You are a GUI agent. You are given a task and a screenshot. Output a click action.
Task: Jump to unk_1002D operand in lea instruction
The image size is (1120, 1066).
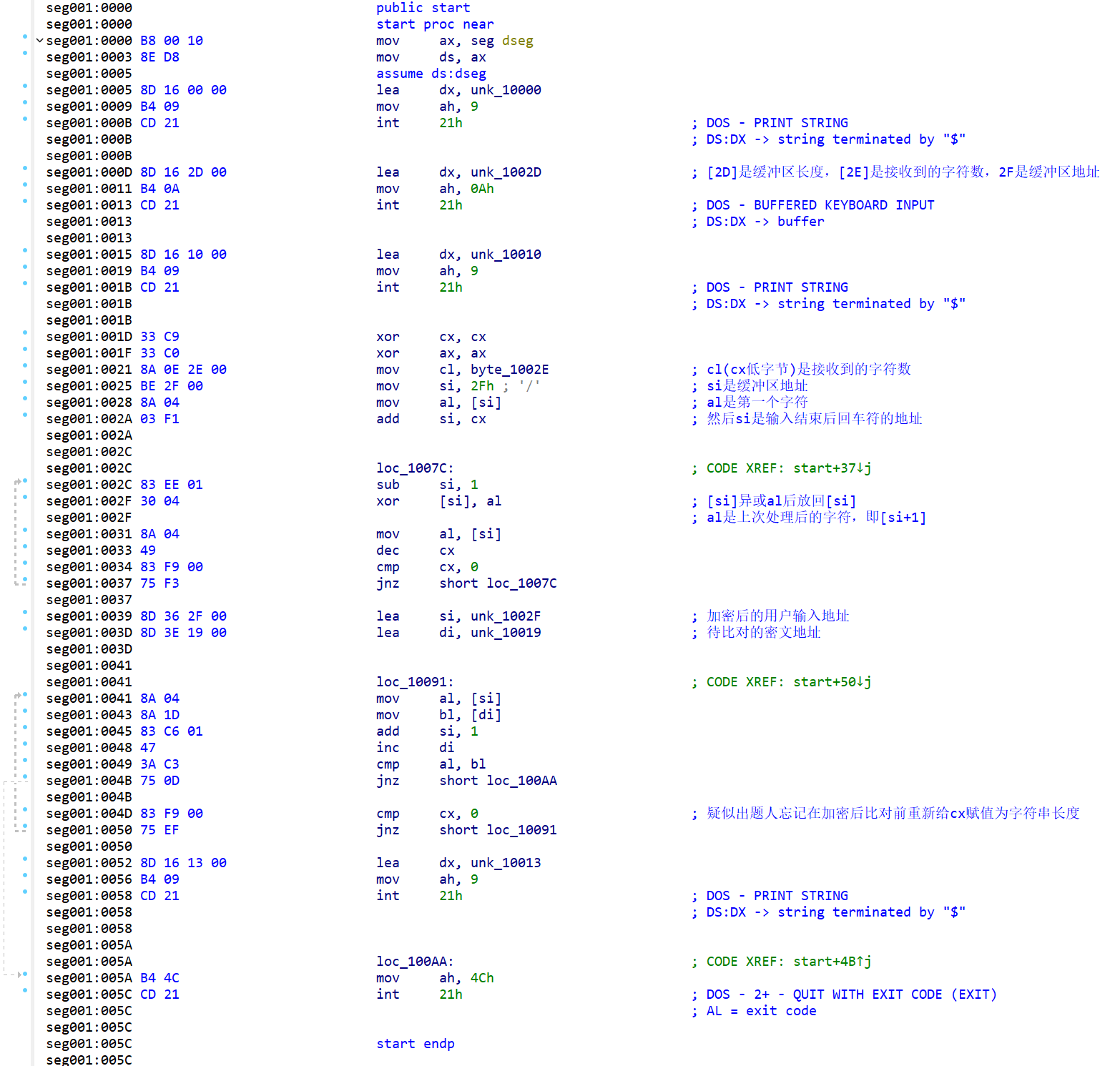click(x=506, y=172)
